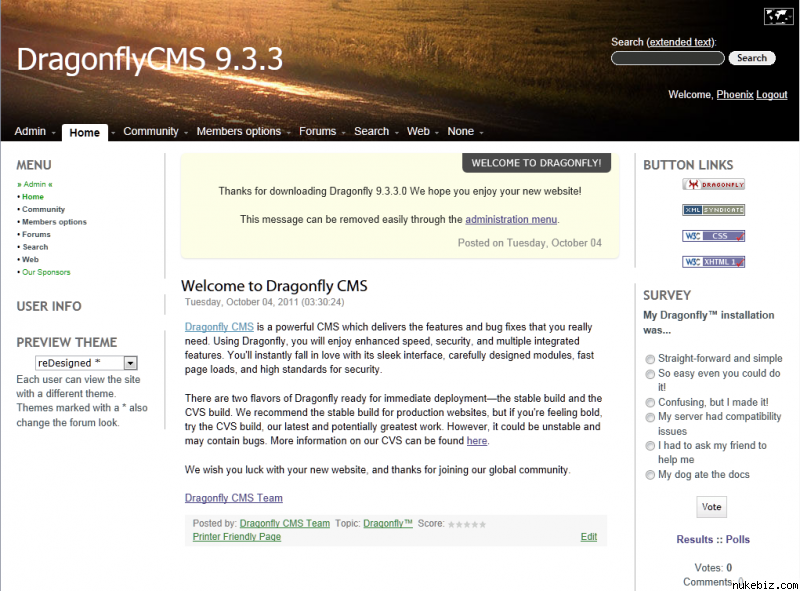Viewport: 800px width, 591px height.
Task: Follow the 'administration menu' link
Action: tap(511, 219)
